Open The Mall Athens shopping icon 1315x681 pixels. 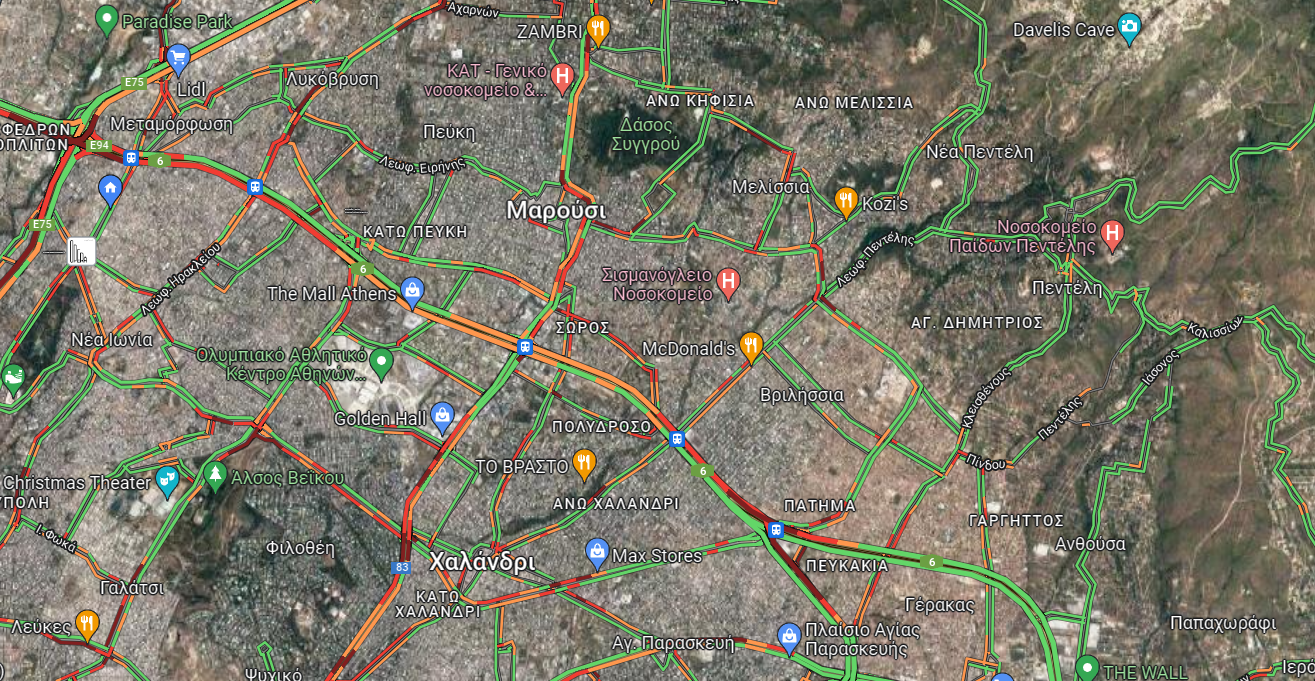[x=411, y=291]
